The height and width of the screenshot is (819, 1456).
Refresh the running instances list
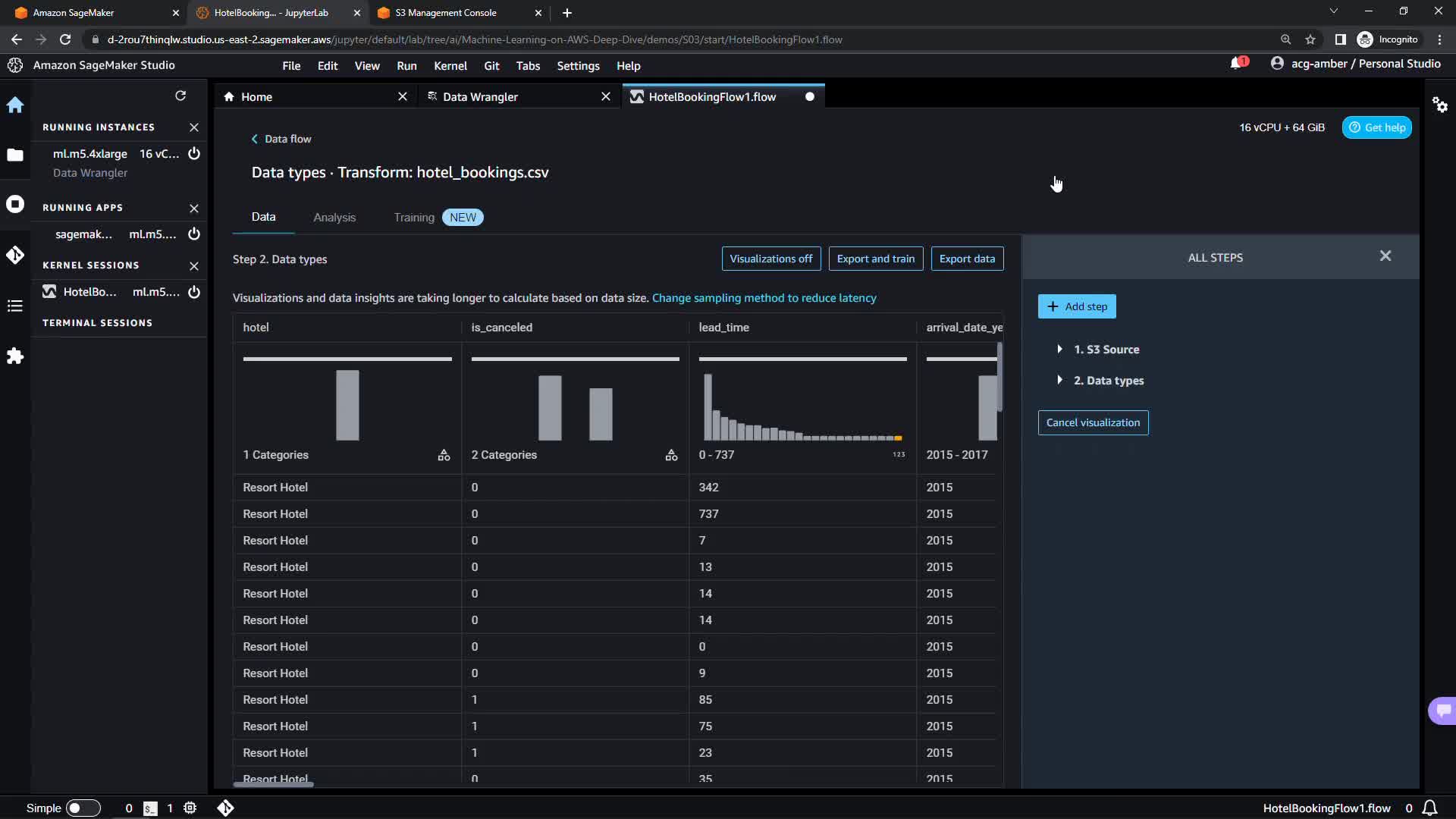pos(180,96)
